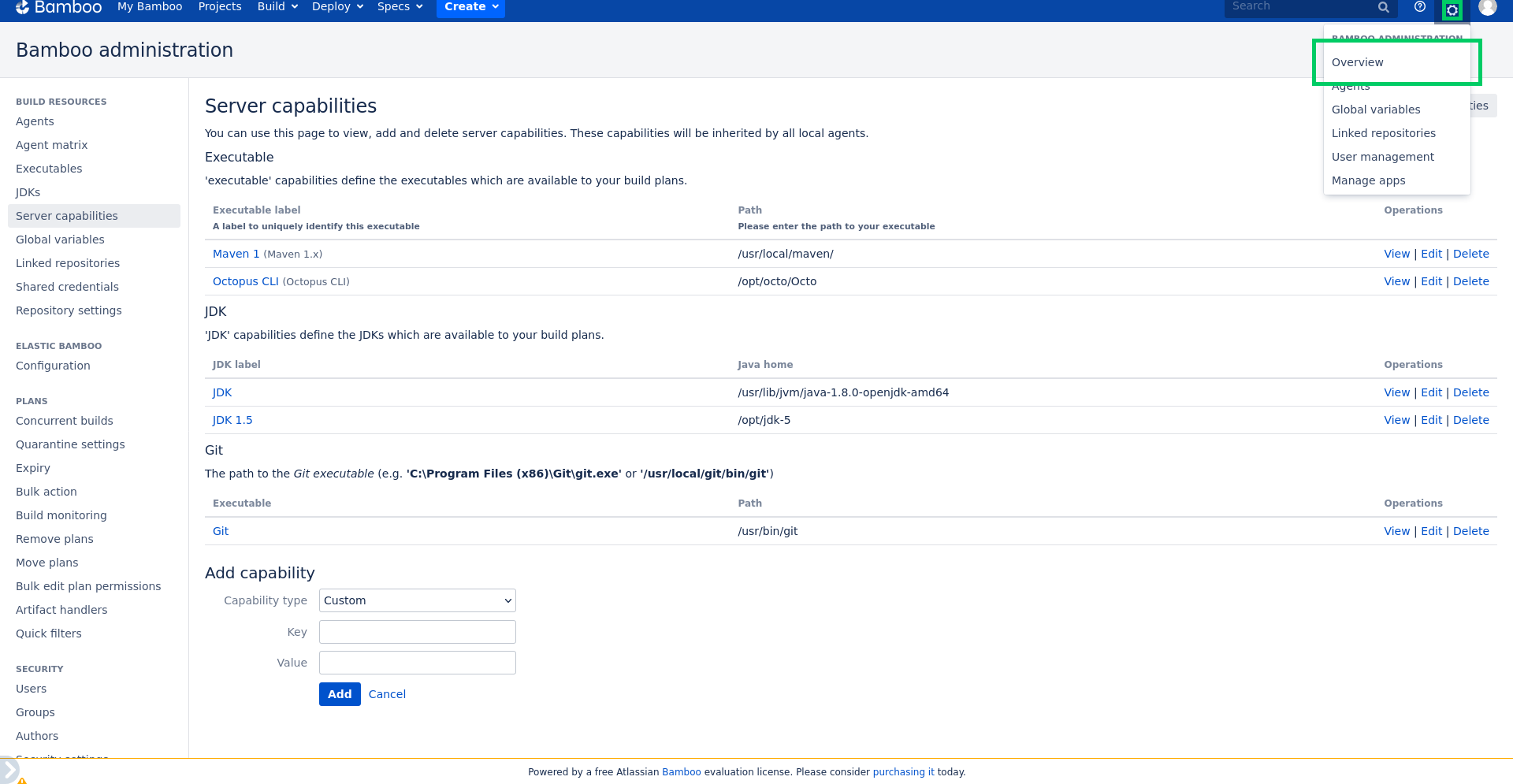The image size is (1513, 784).
Task: Open Quarantine settings in the sidebar
Action: [70, 444]
